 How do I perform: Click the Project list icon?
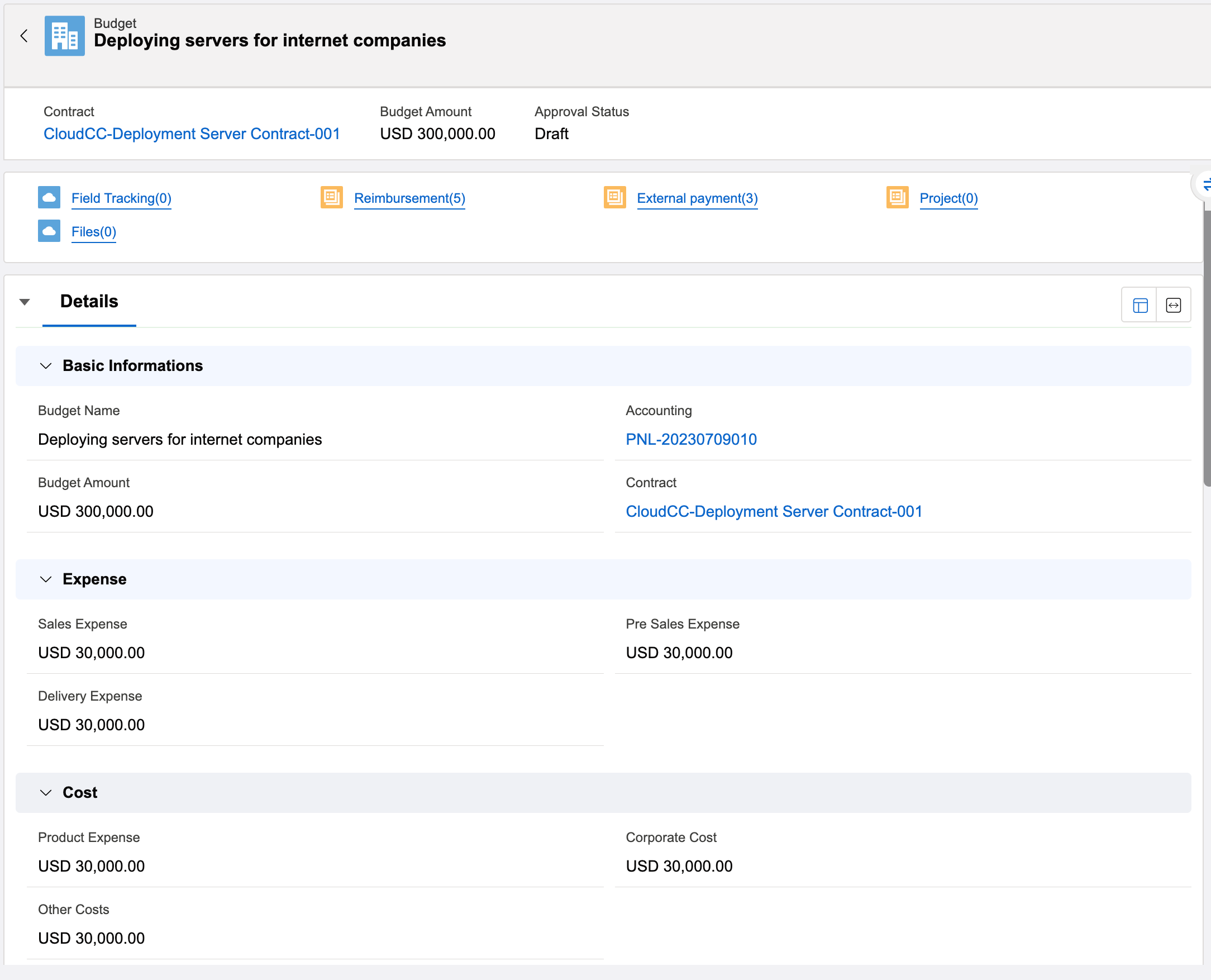(897, 198)
